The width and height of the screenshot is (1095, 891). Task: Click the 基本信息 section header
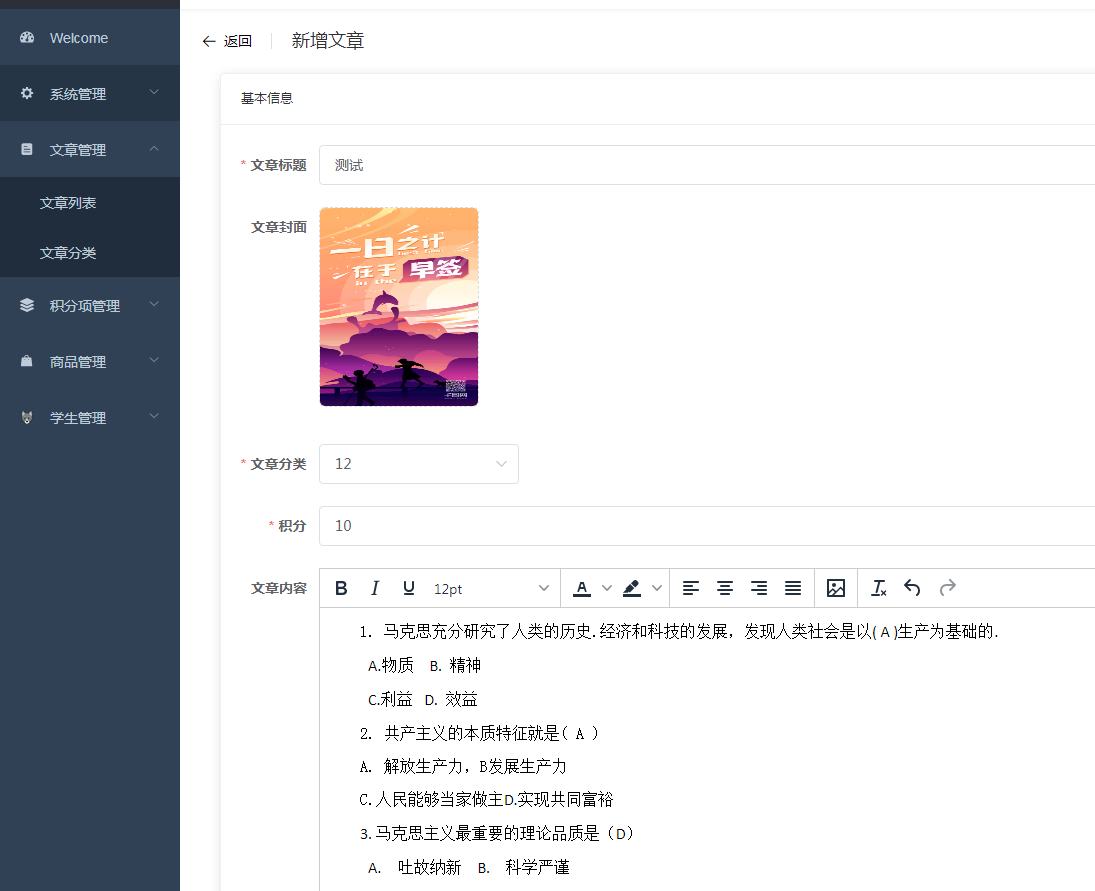(267, 98)
